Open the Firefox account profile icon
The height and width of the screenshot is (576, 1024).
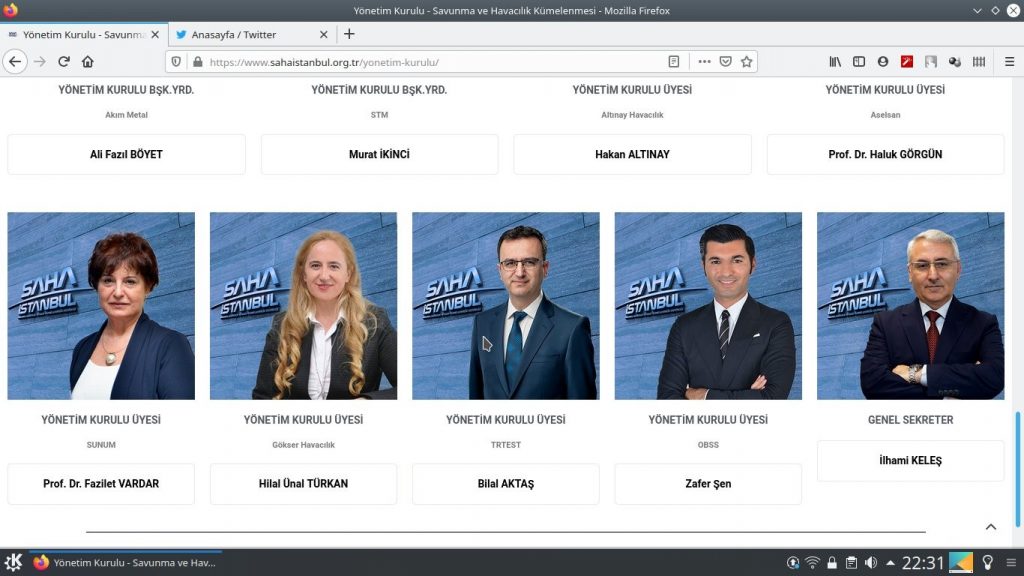883,61
